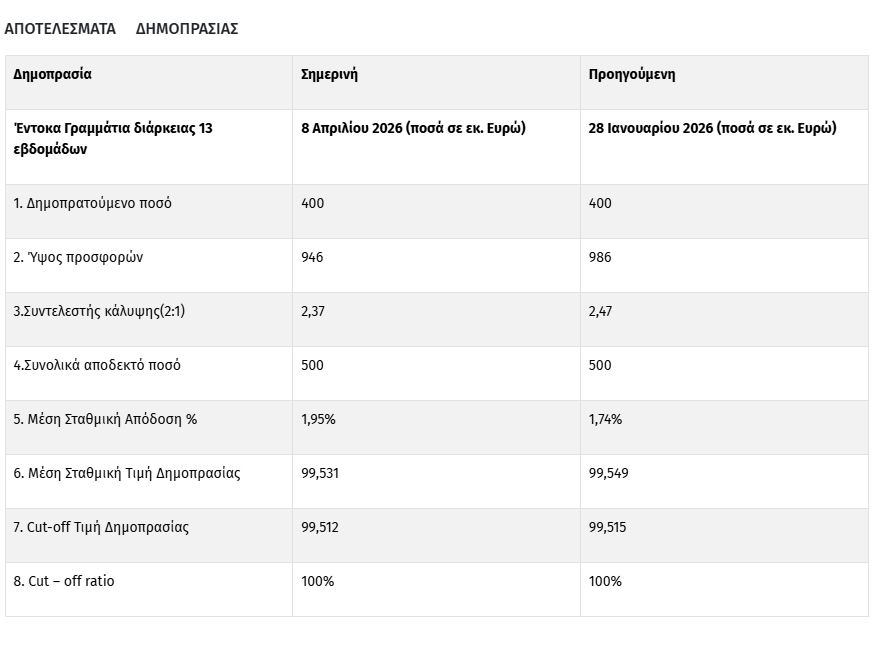Click the 28 Ιανουαρίου 2026 date cell
Screen dimensions: 888x655
click(x=712, y=129)
